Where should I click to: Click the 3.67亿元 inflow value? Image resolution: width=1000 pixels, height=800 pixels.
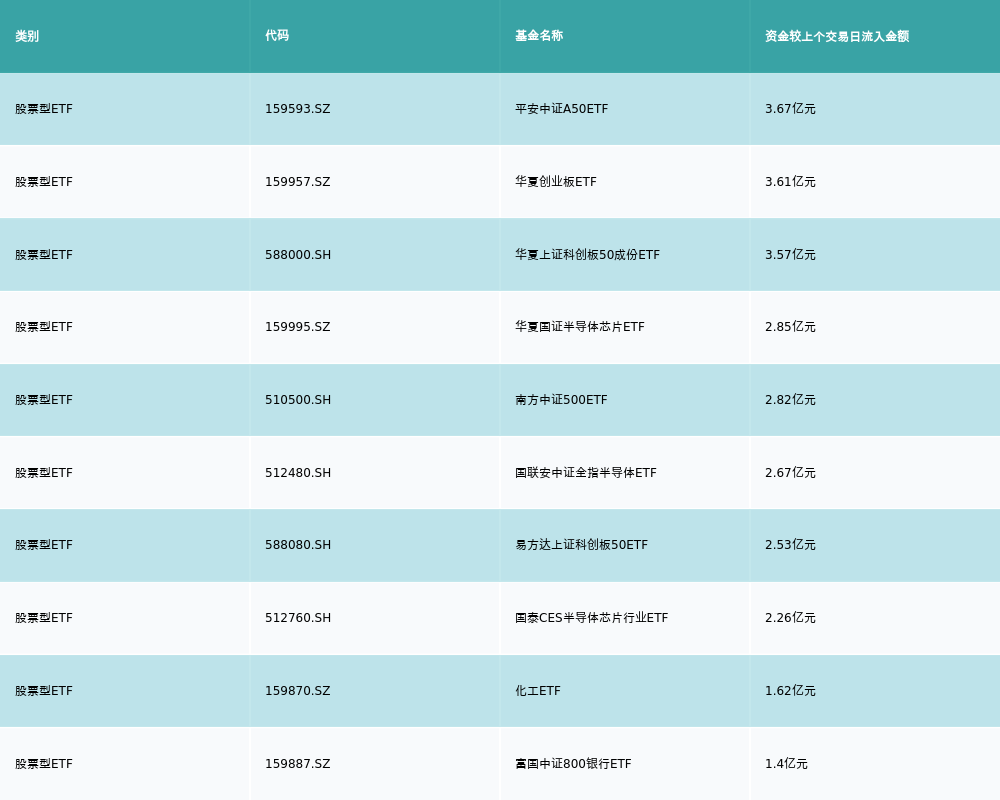click(790, 109)
